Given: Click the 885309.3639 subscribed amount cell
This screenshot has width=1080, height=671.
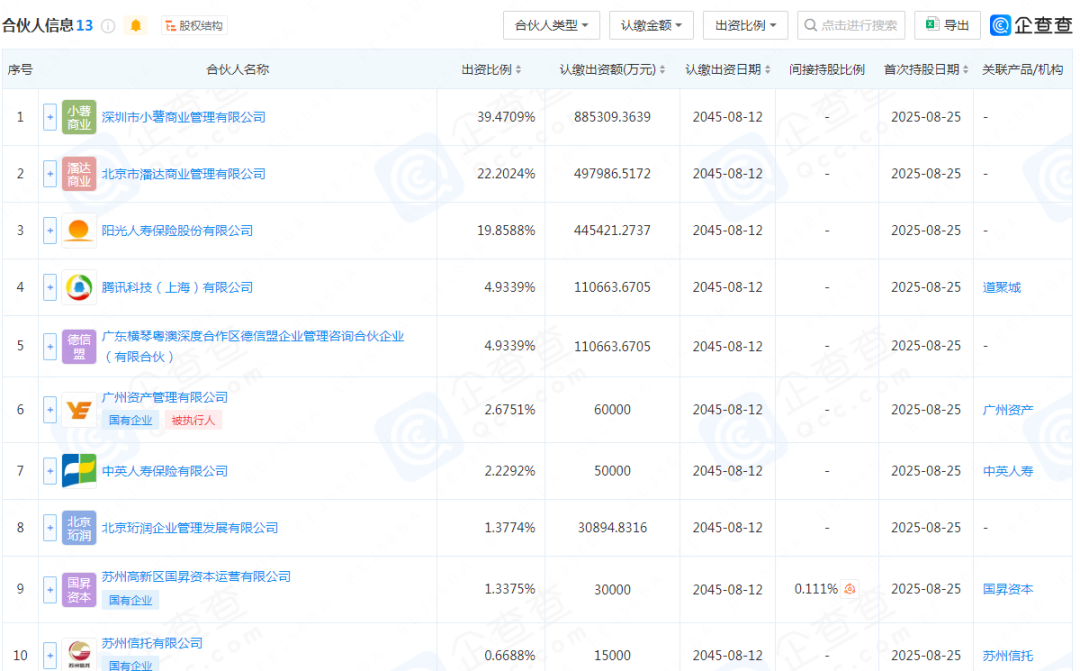Looking at the screenshot, I should point(612,117).
